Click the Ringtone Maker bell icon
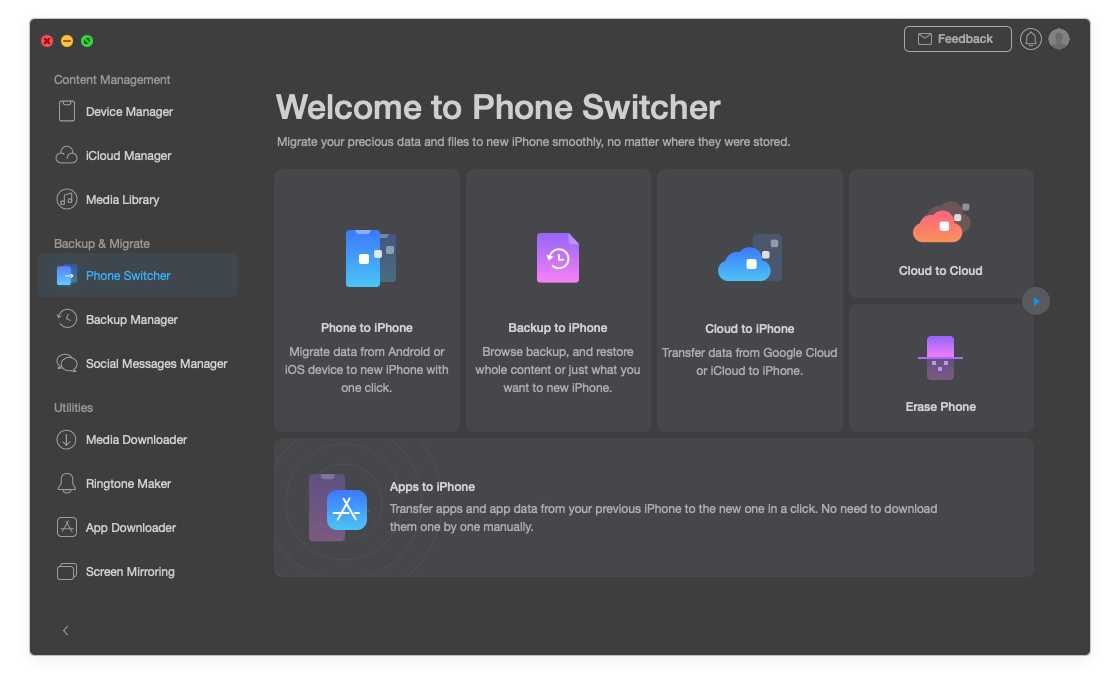The height and width of the screenshot is (676, 1107). coord(67,484)
